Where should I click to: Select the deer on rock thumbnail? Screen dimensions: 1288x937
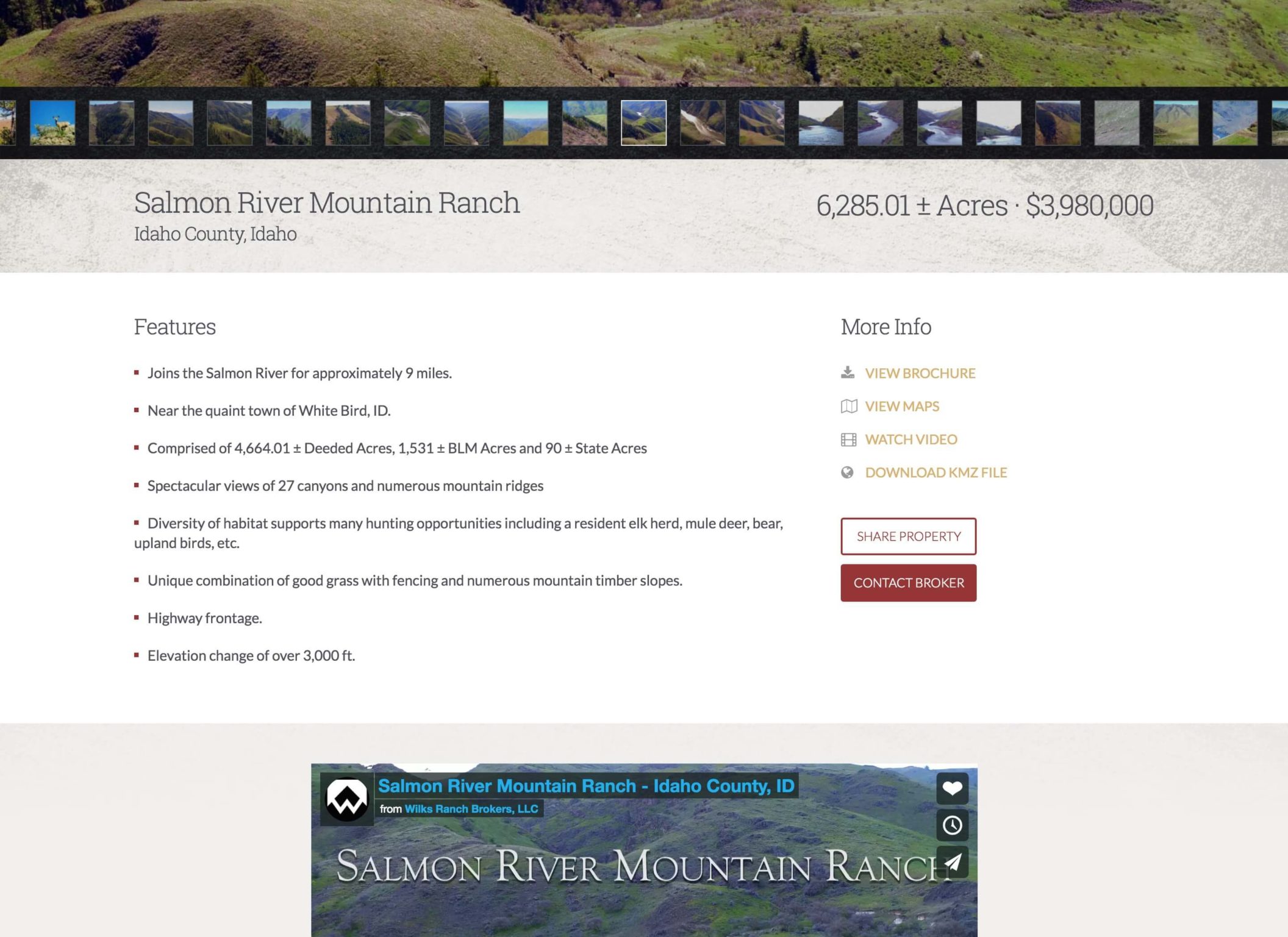tap(52, 123)
